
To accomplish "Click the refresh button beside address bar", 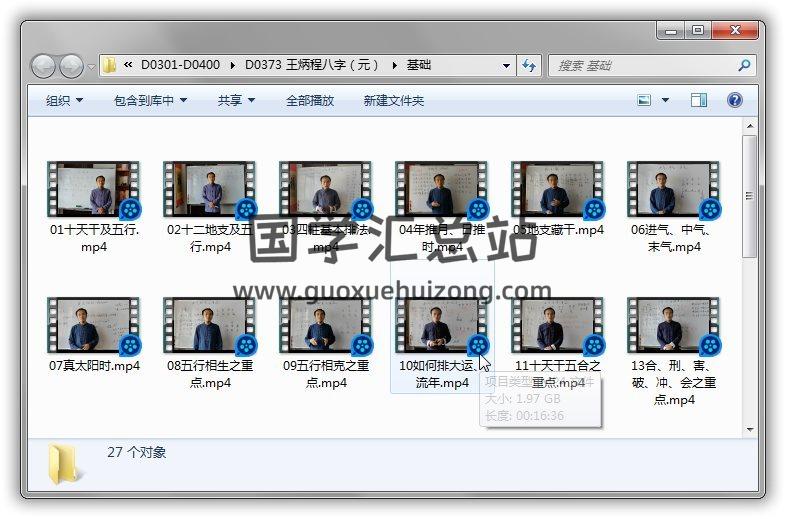I will pyautogui.click(x=530, y=65).
